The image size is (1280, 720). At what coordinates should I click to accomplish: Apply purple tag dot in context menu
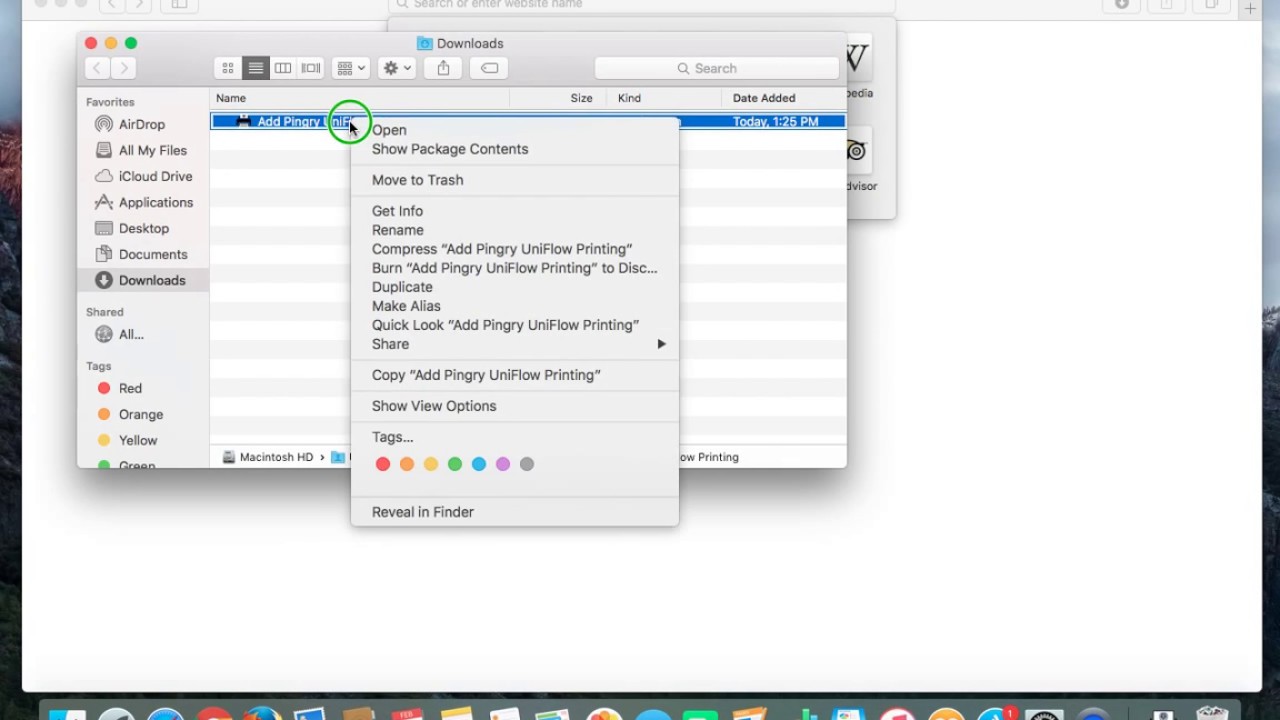503,464
